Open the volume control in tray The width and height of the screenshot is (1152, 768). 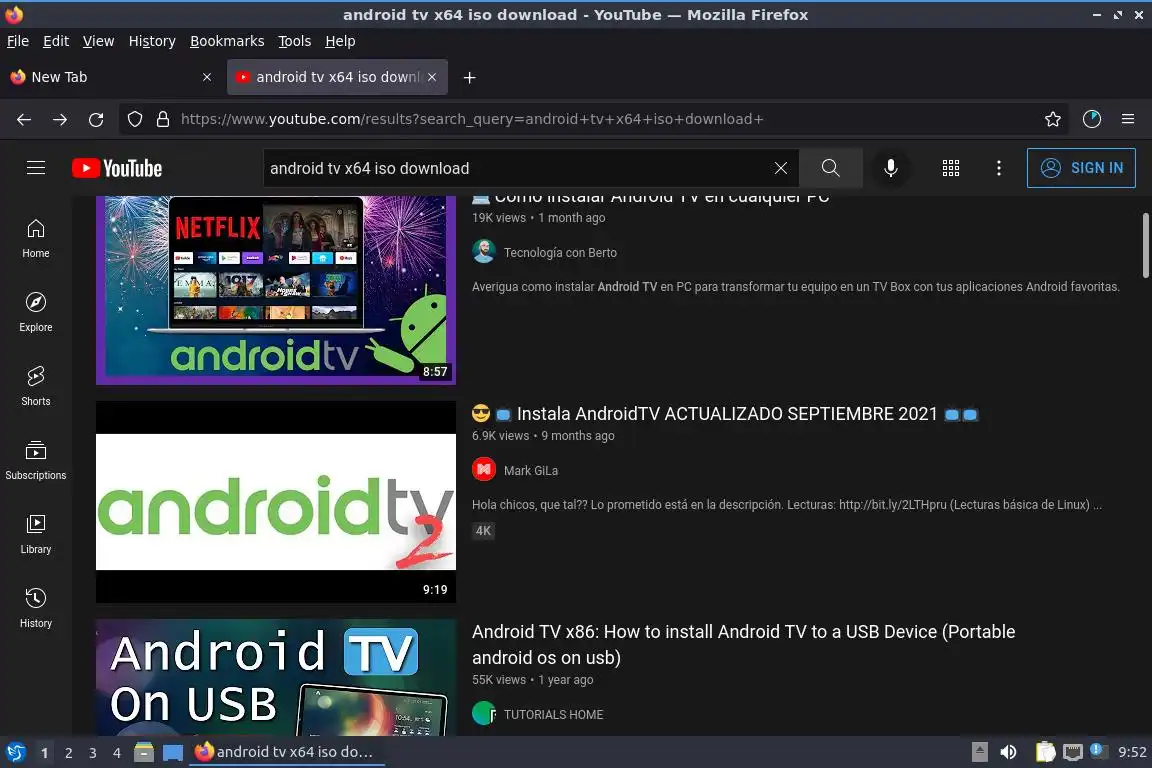(x=1009, y=752)
